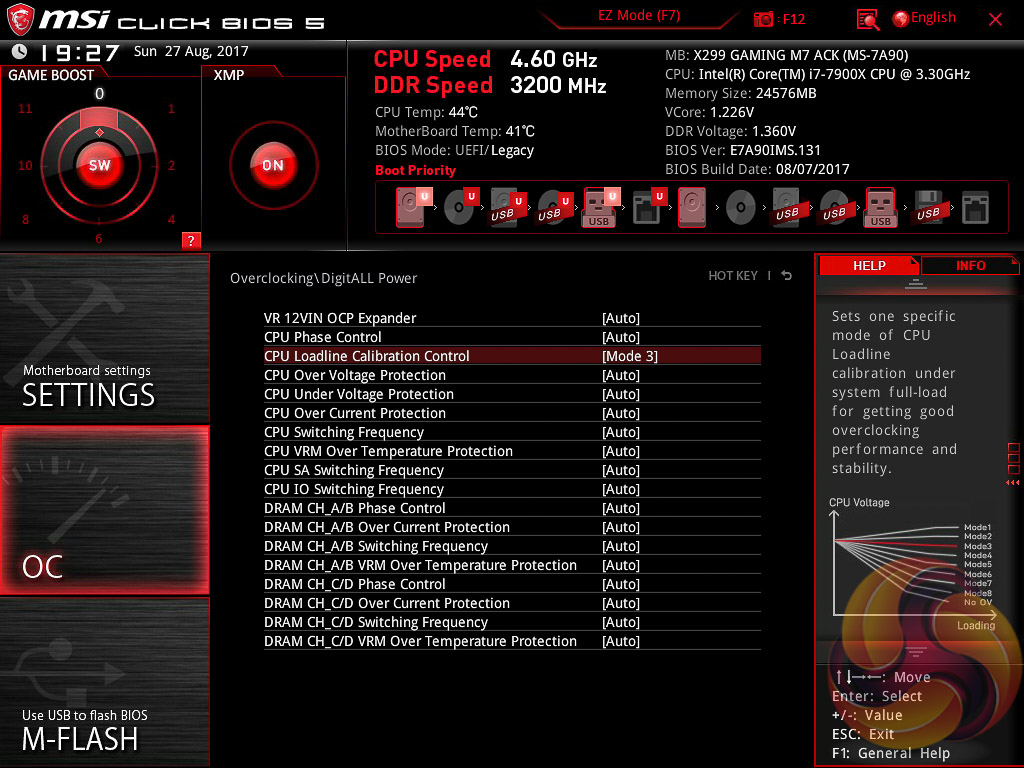Select DRAM CH_C/D VRM Over Temperature Protection row
Screen dimensions: 1024x768
click(x=512, y=641)
